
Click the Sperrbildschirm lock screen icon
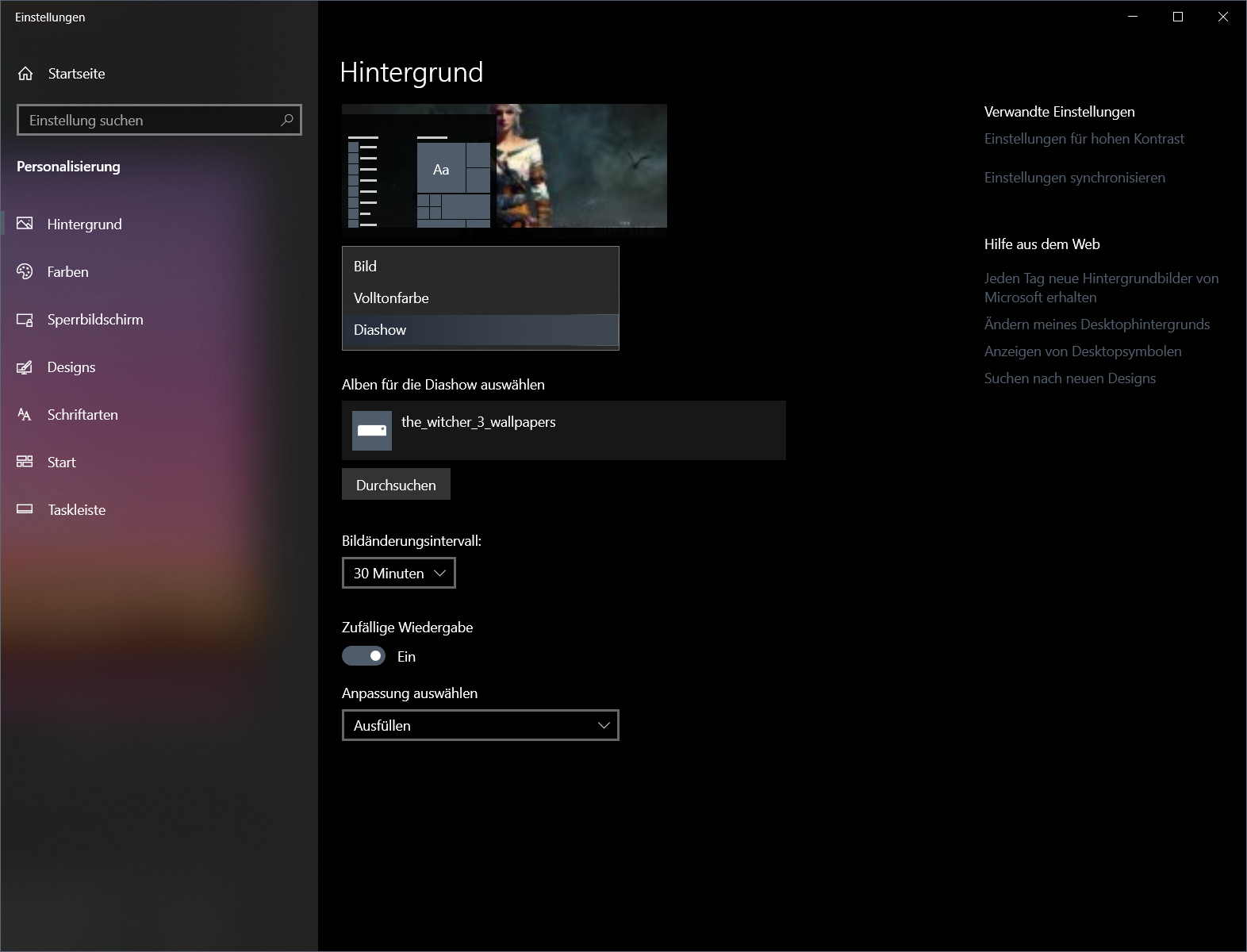click(25, 320)
